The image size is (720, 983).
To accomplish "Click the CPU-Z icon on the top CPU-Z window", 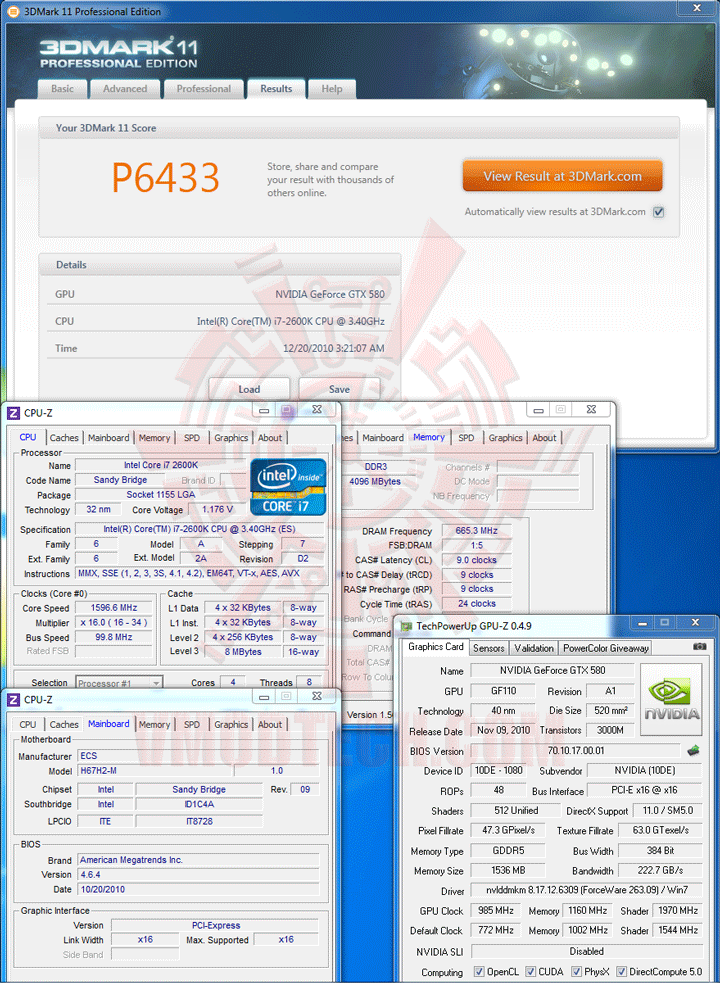I will point(13,413).
